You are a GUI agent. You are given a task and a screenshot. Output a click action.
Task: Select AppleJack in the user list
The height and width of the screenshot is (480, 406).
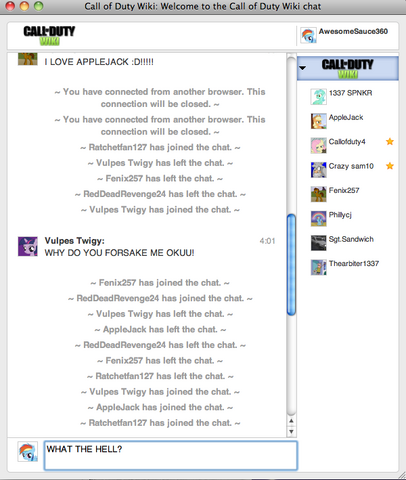click(x=346, y=117)
